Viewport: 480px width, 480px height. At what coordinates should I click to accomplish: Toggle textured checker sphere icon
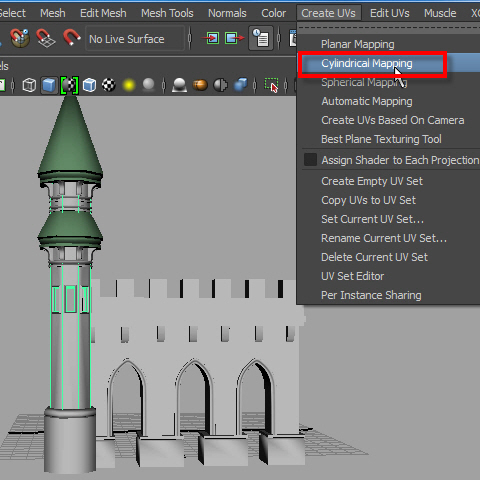[109, 85]
